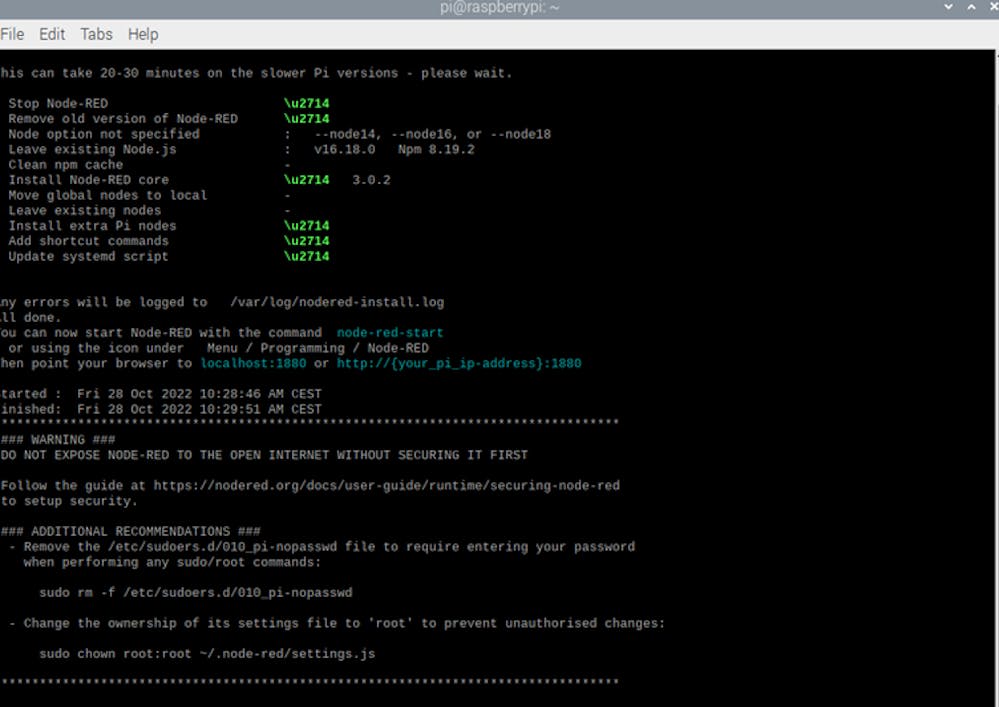Click the http://{your_pi_ip-address}:1880 URL
The image size is (999, 707).
[x=459, y=363]
